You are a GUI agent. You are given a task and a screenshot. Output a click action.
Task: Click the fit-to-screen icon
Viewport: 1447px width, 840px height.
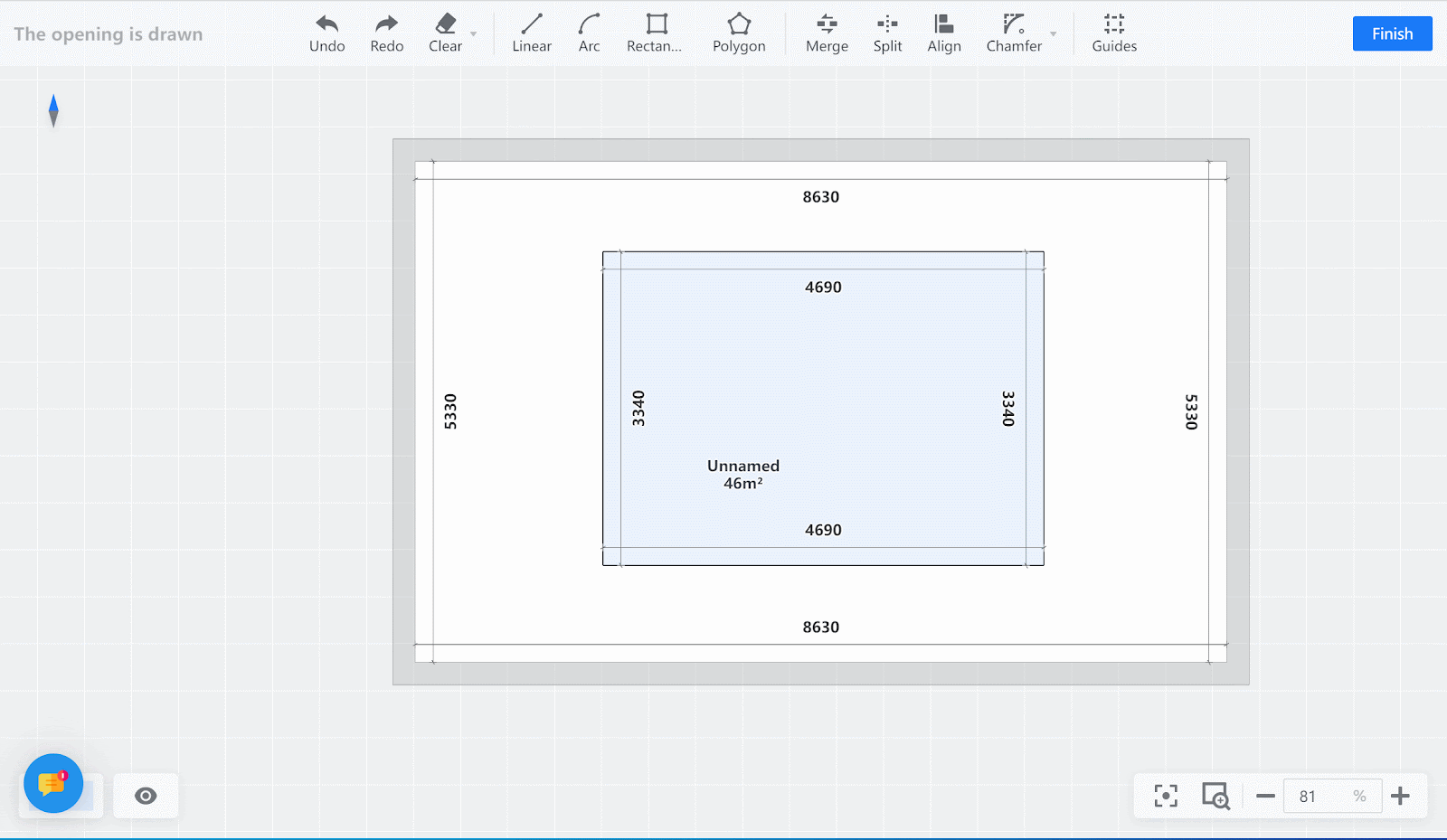point(1166,796)
